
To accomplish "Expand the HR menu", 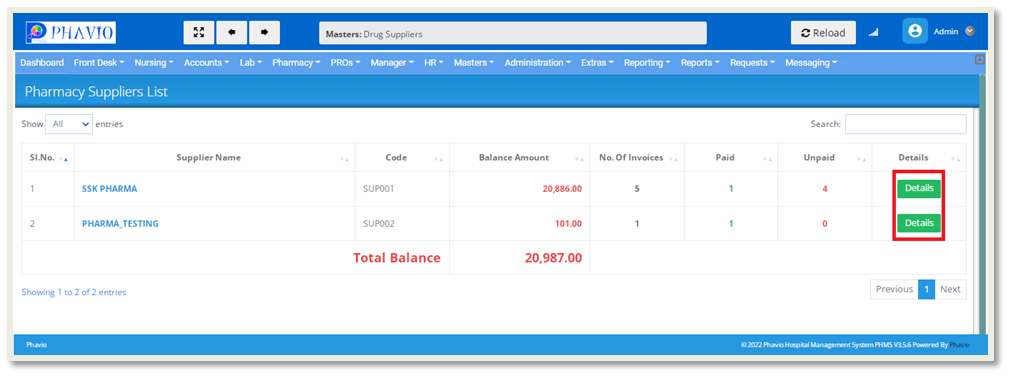I will [434, 63].
